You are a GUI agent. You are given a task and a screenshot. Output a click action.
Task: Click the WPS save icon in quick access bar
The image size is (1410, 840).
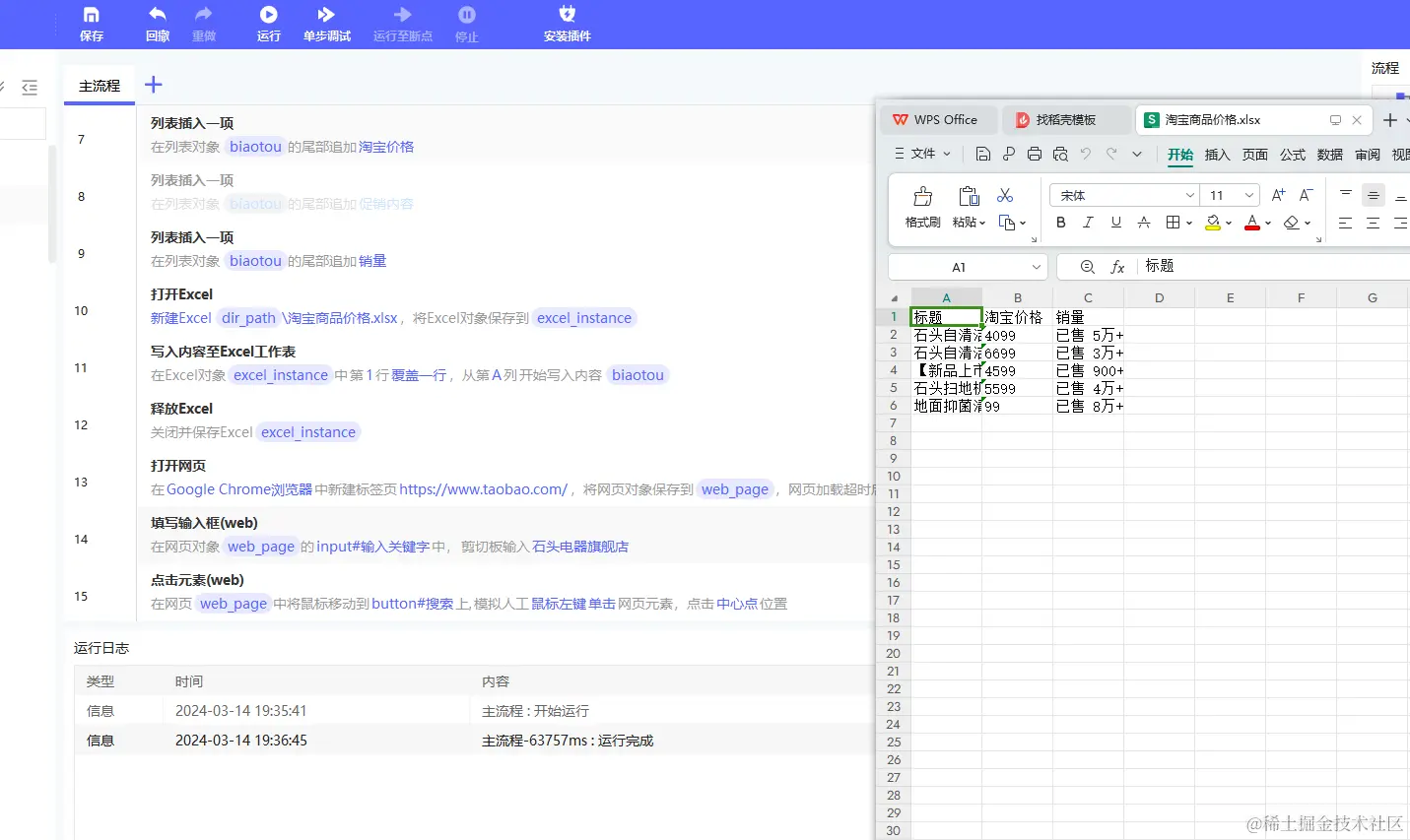pyautogui.click(x=983, y=154)
